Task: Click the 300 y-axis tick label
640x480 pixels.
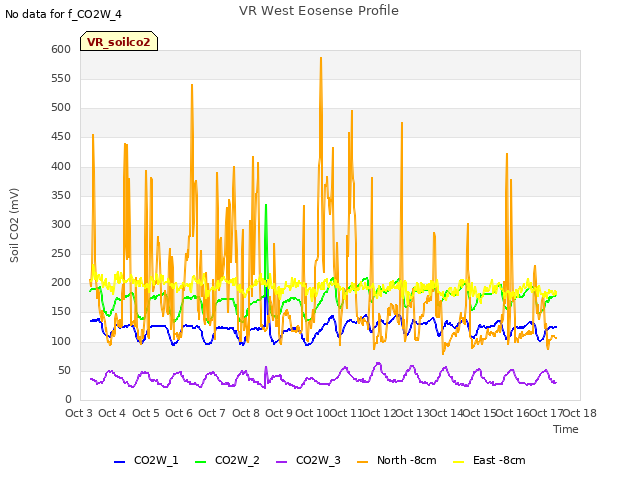Action: pyautogui.click(x=61, y=224)
